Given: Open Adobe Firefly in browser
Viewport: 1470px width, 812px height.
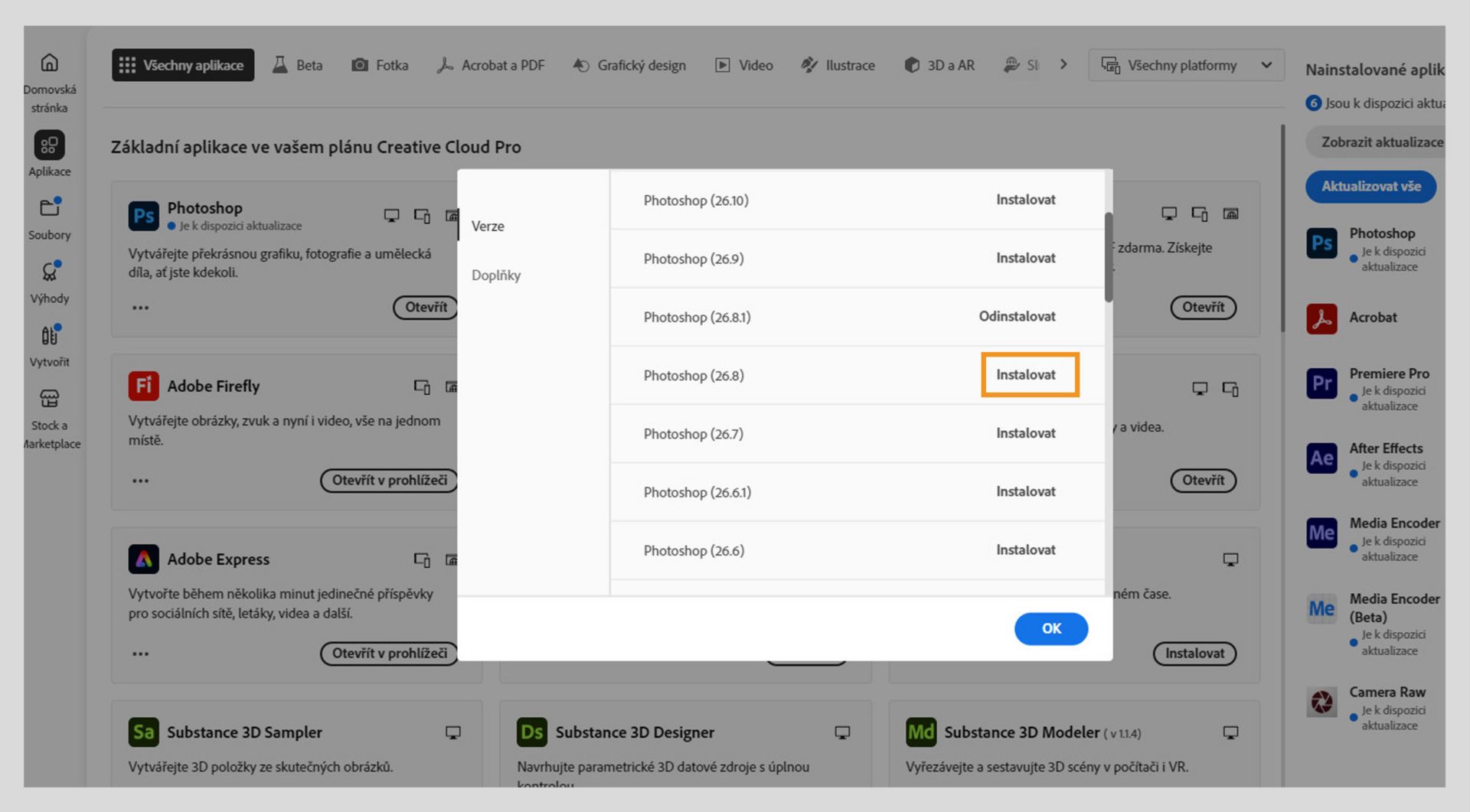Looking at the screenshot, I should pyautogui.click(x=389, y=481).
